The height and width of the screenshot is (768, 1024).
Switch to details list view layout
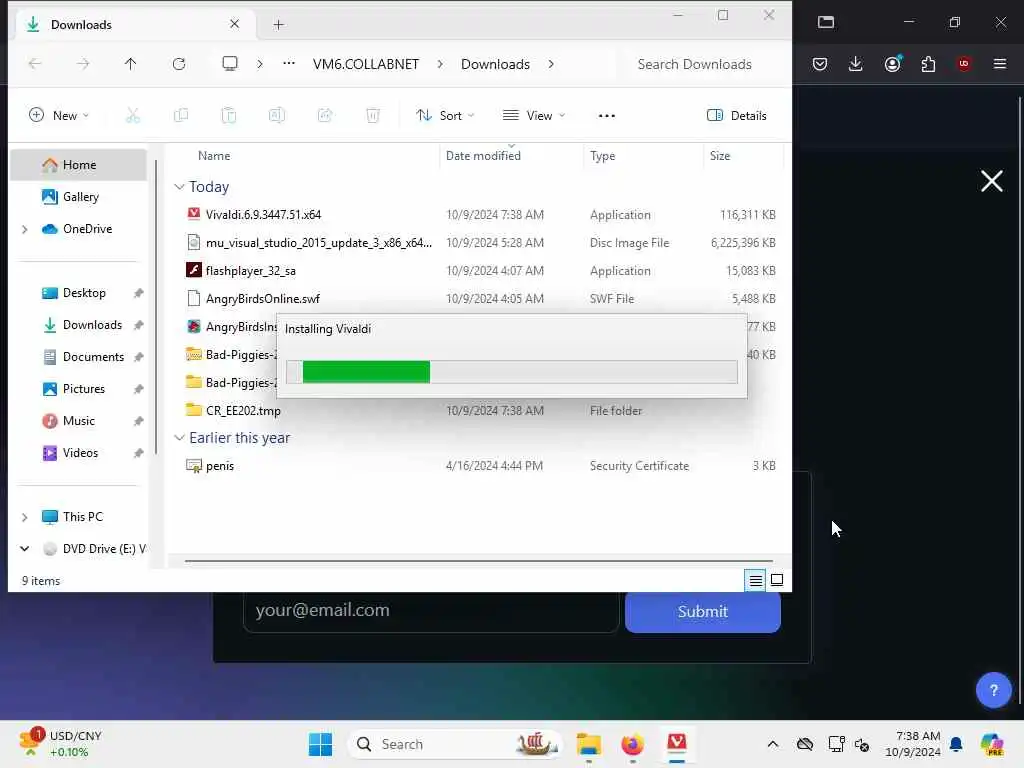(756, 580)
